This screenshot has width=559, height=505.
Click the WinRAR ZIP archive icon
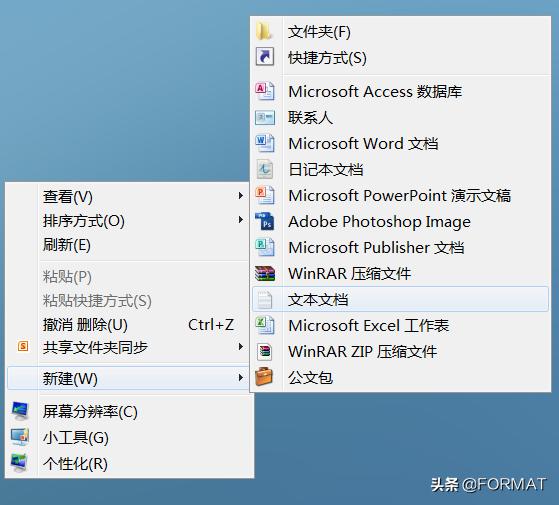[x=265, y=351]
